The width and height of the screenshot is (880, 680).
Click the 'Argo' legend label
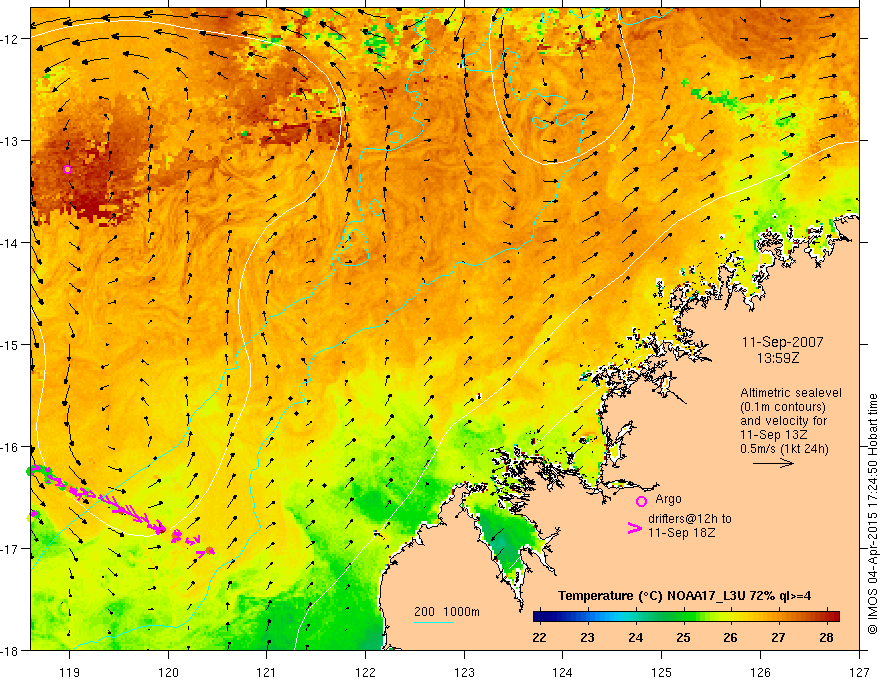click(x=668, y=499)
